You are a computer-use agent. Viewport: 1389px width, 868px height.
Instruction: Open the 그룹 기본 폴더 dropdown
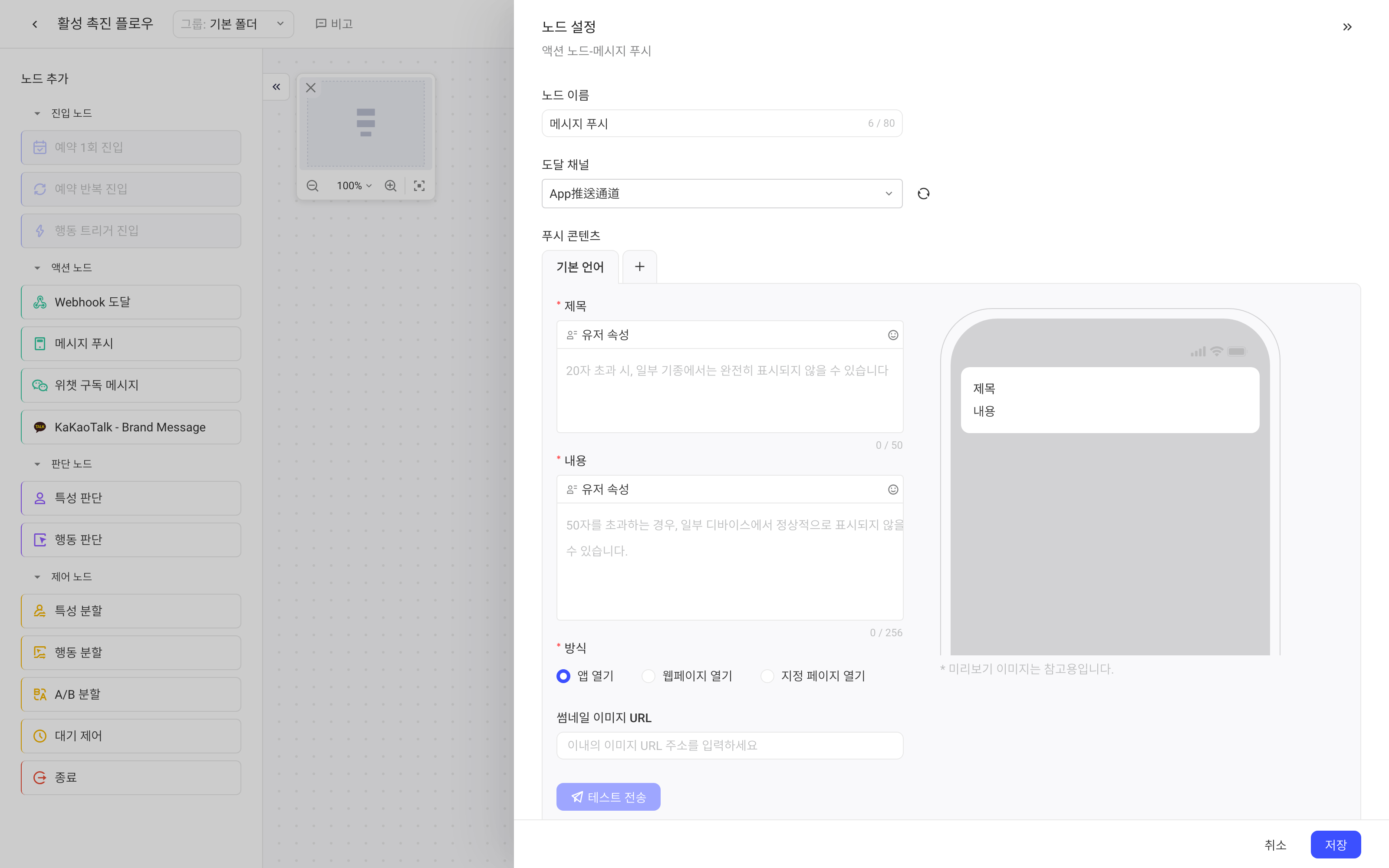pos(233,24)
